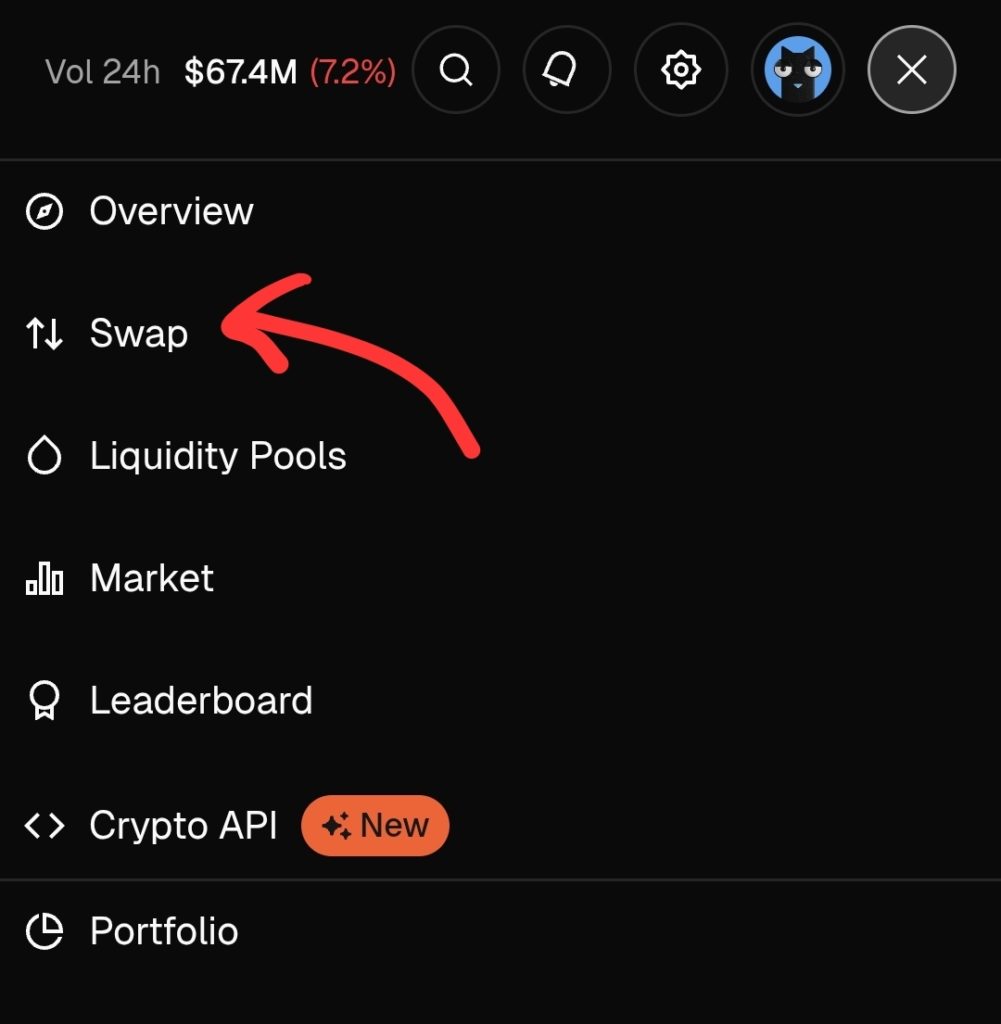1001x1024 pixels.
Task: Click the pie chart Portfolio icon
Action: tap(44, 932)
